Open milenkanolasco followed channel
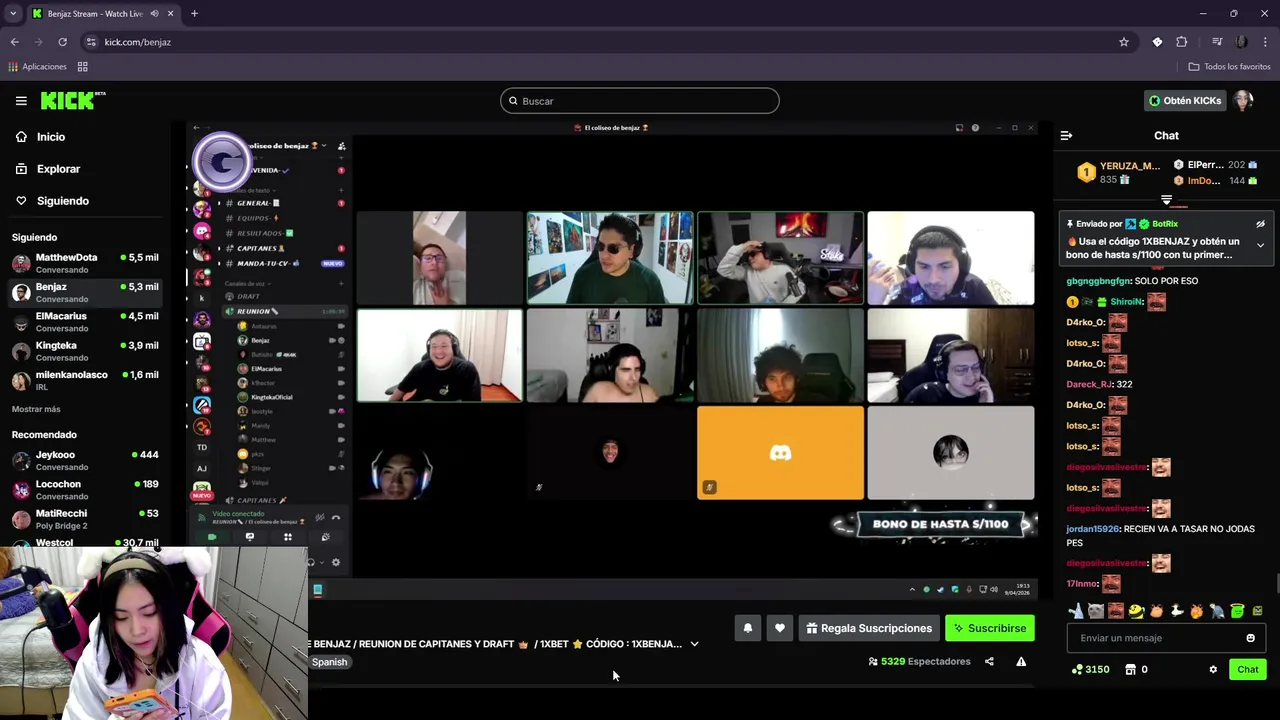Viewport: 1280px width, 720px height. tap(85, 380)
